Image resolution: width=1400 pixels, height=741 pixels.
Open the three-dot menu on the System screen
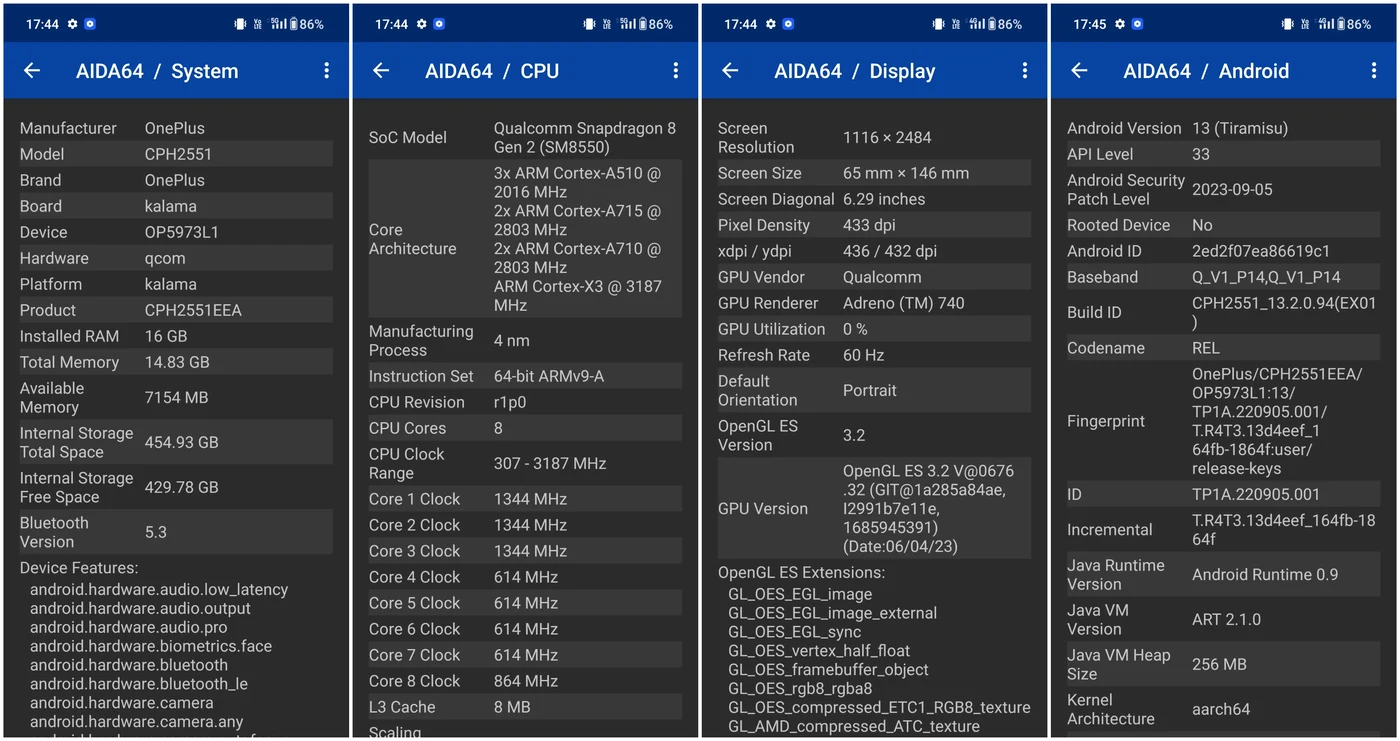click(x=326, y=71)
